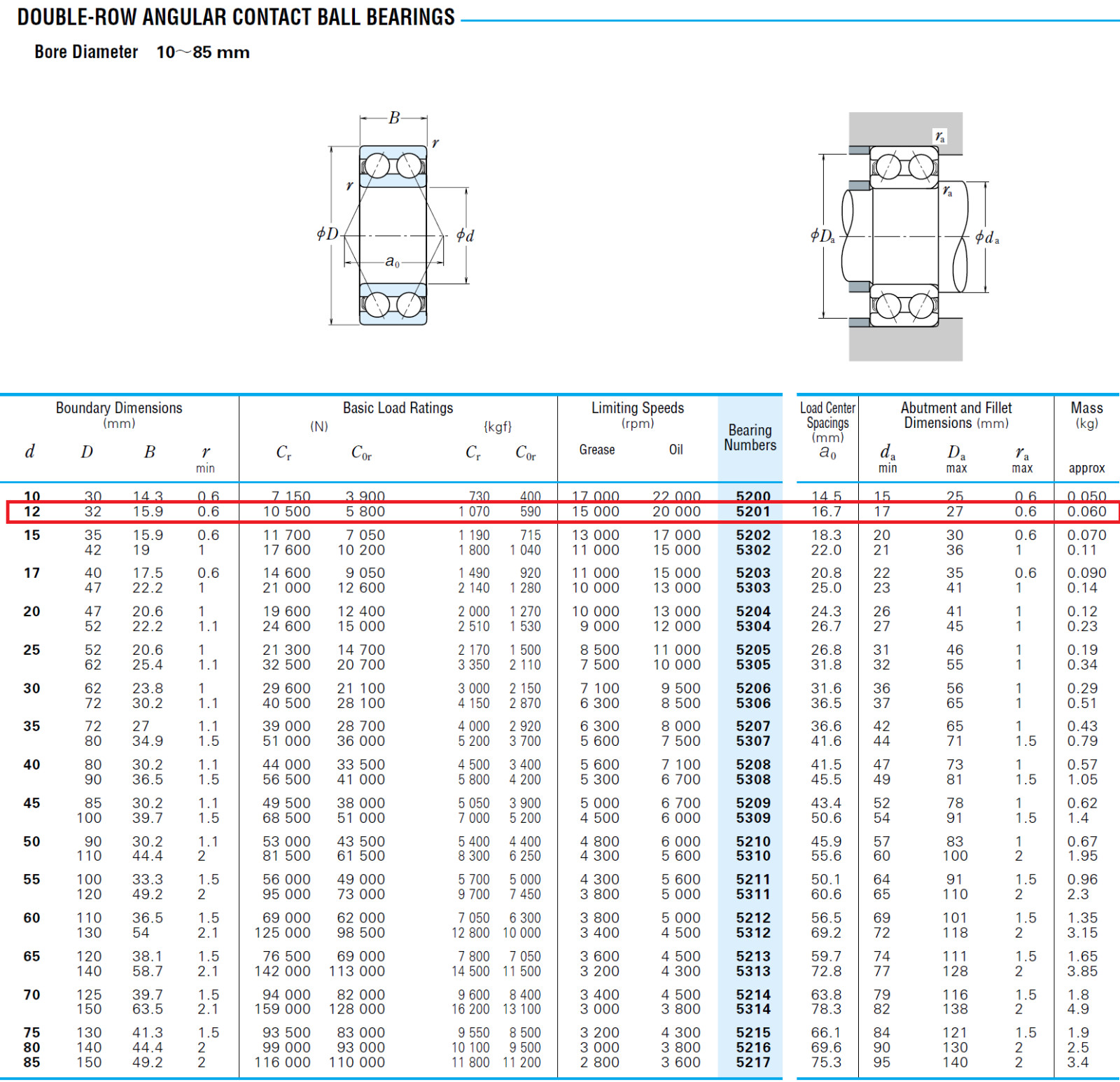Click the φD label on the left diagram
Screen dimensions: 1120x1082
327,234
